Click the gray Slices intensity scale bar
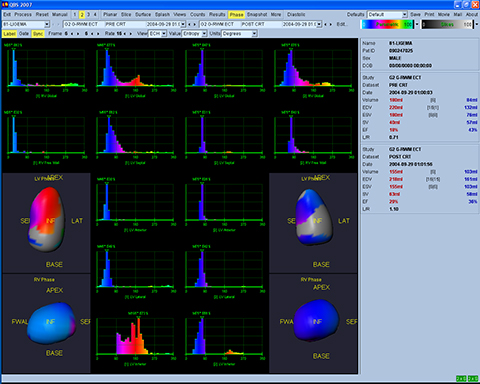Viewport: 480px width, 384px height. pyautogui.click(x=447, y=24)
